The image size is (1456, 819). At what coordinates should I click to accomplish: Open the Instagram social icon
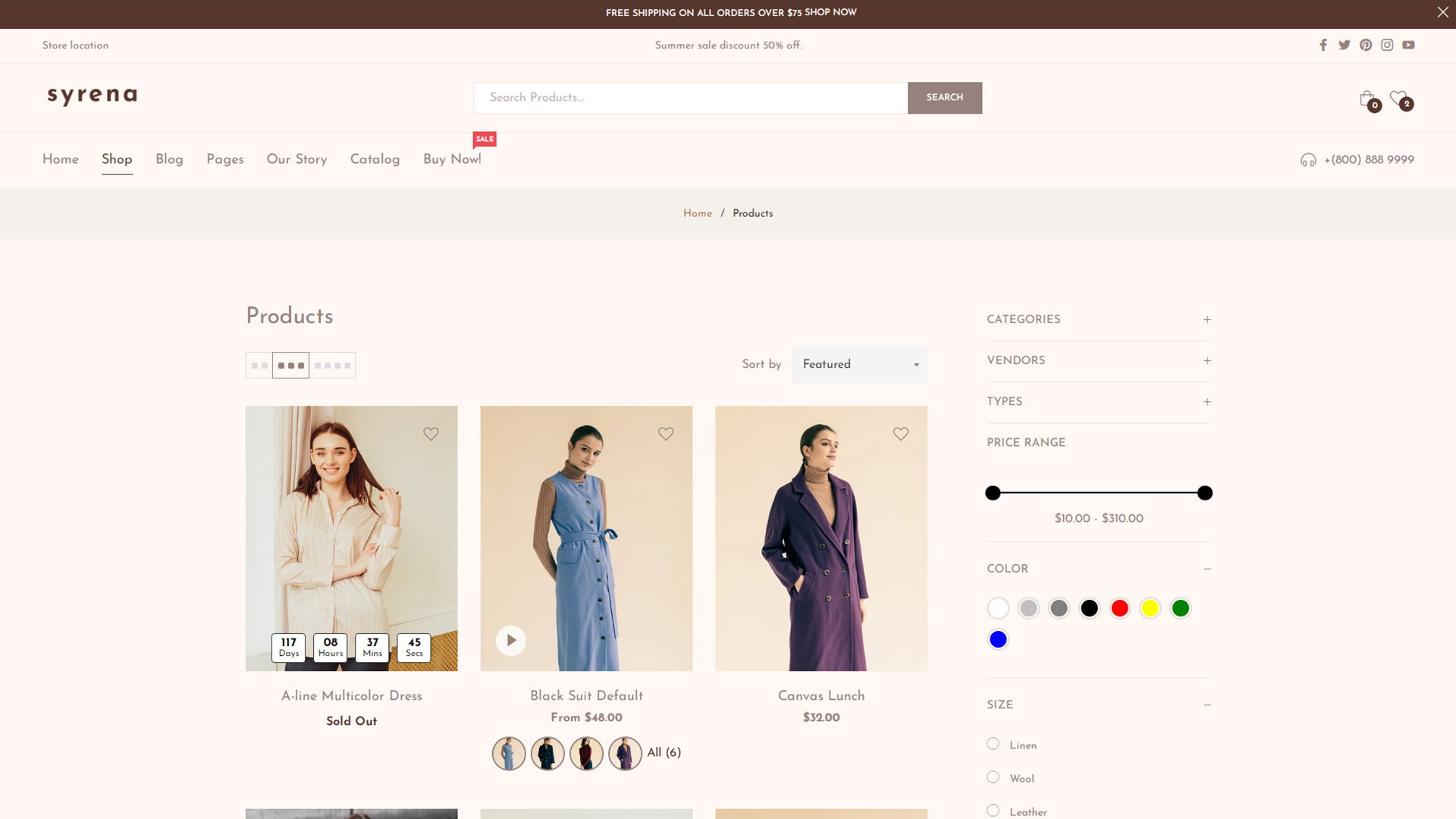click(x=1387, y=45)
